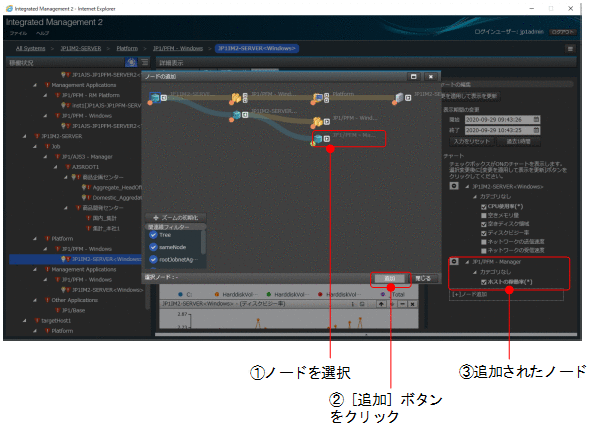Click the expand button beside the root cube node

(164, 98)
